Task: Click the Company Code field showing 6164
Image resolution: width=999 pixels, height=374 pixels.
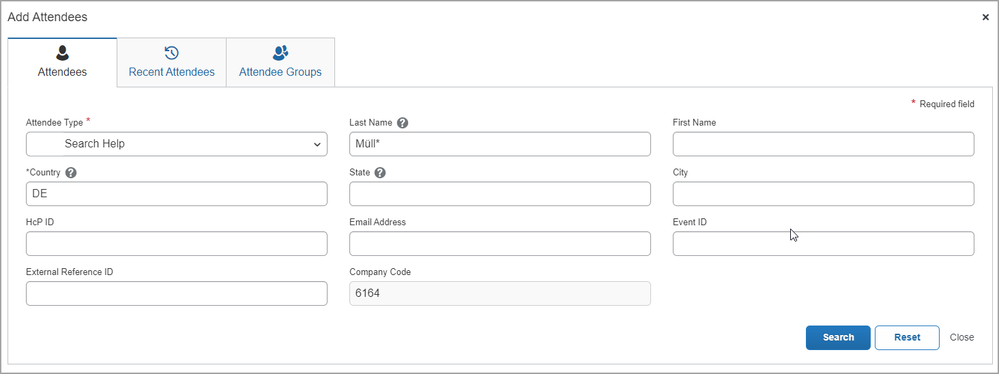Action: click(500, 293)
